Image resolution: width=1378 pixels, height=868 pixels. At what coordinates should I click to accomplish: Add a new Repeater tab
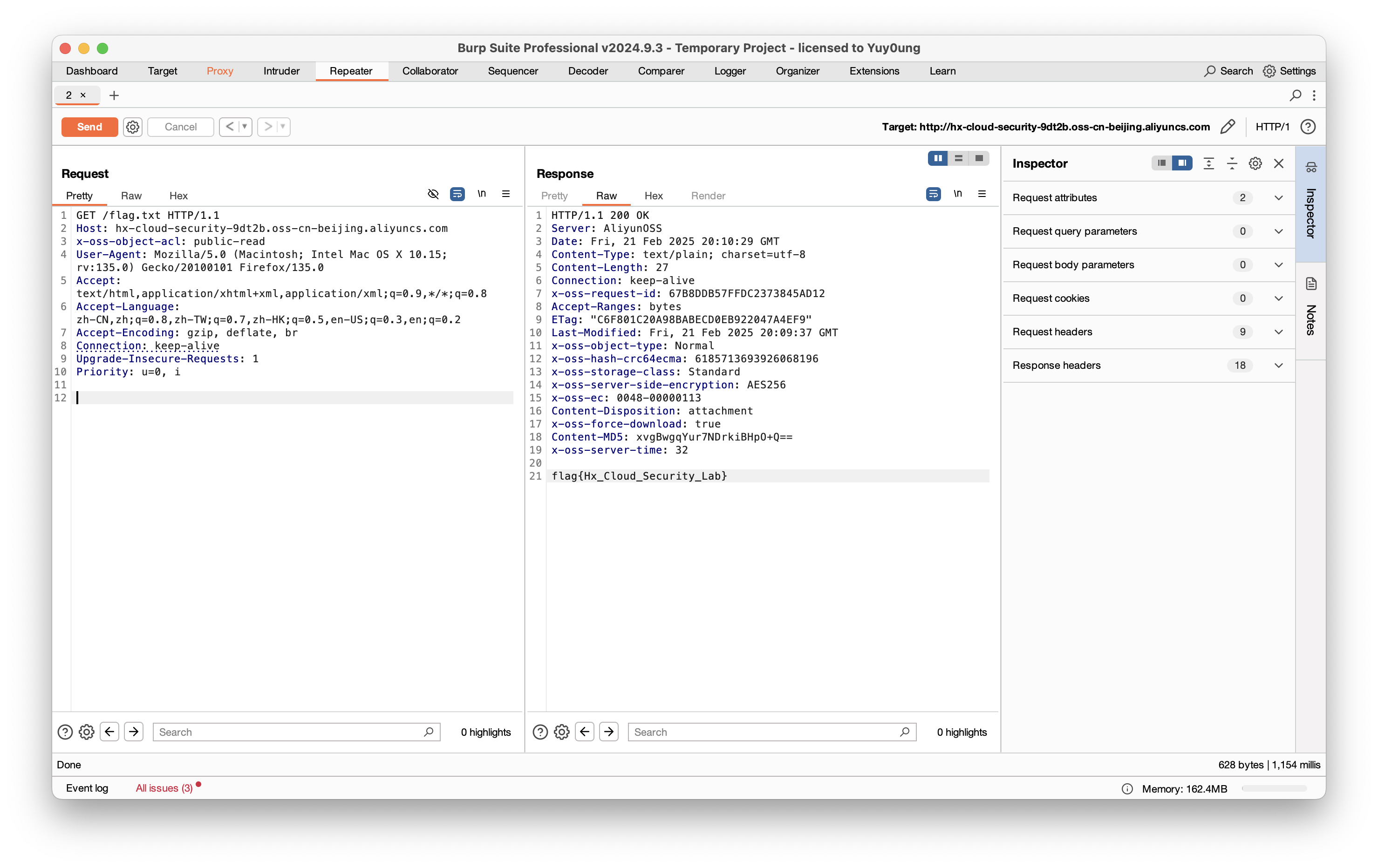pyautogui.click(x=114, y=95)
